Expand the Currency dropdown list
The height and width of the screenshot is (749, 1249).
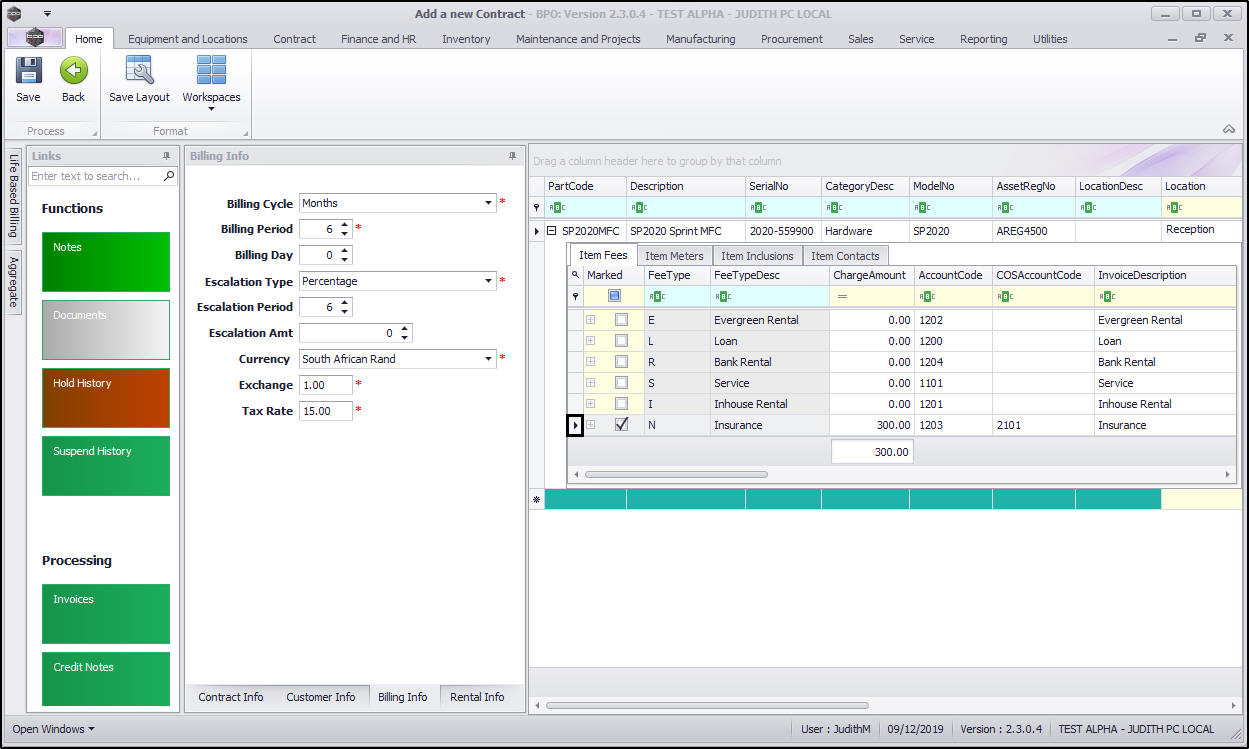tap(489, 359)
